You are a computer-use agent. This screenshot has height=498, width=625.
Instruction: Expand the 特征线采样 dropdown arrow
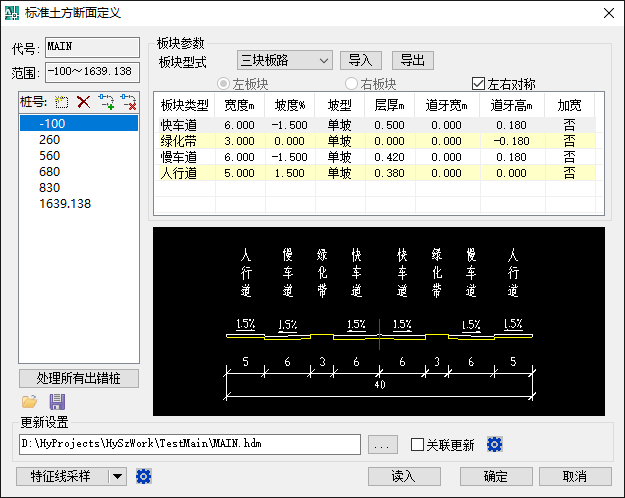[117, 476]
